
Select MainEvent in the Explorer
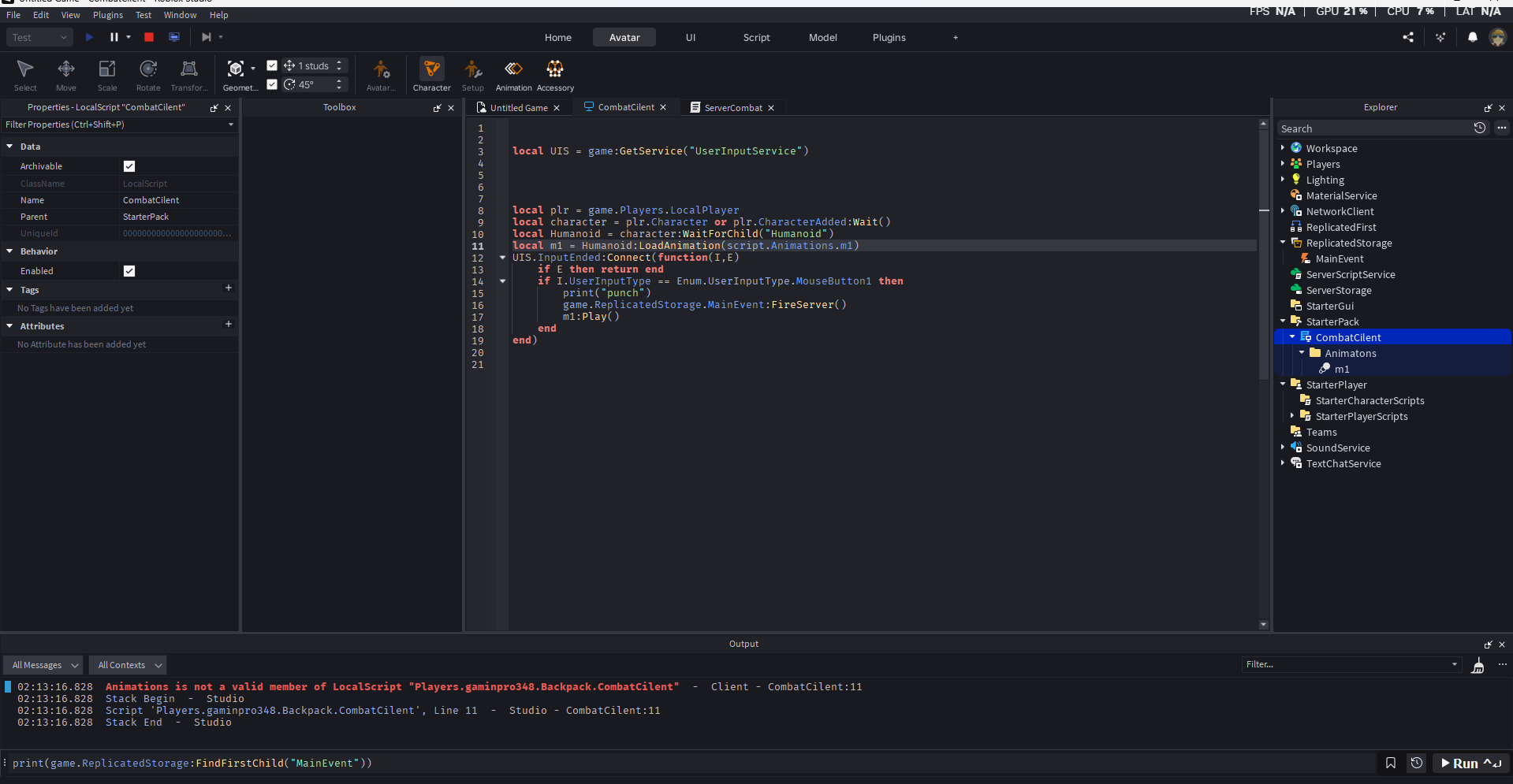pyautogui.click(x=1339, y=259)
